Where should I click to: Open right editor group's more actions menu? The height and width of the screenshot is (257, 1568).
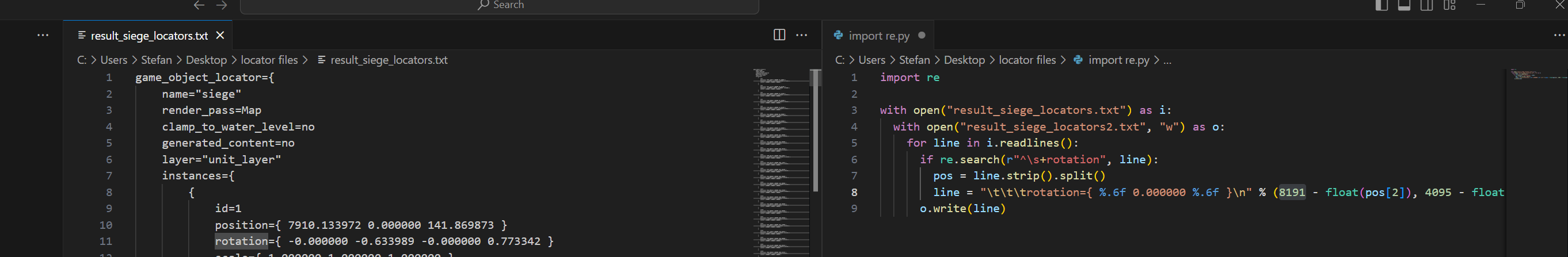[1559, 34]
